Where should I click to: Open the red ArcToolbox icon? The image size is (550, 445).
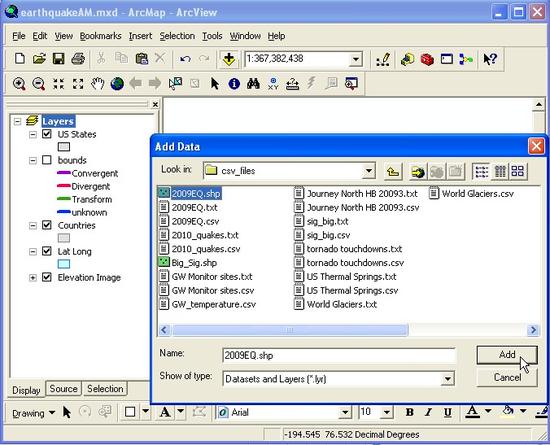[x=427, y=59]
